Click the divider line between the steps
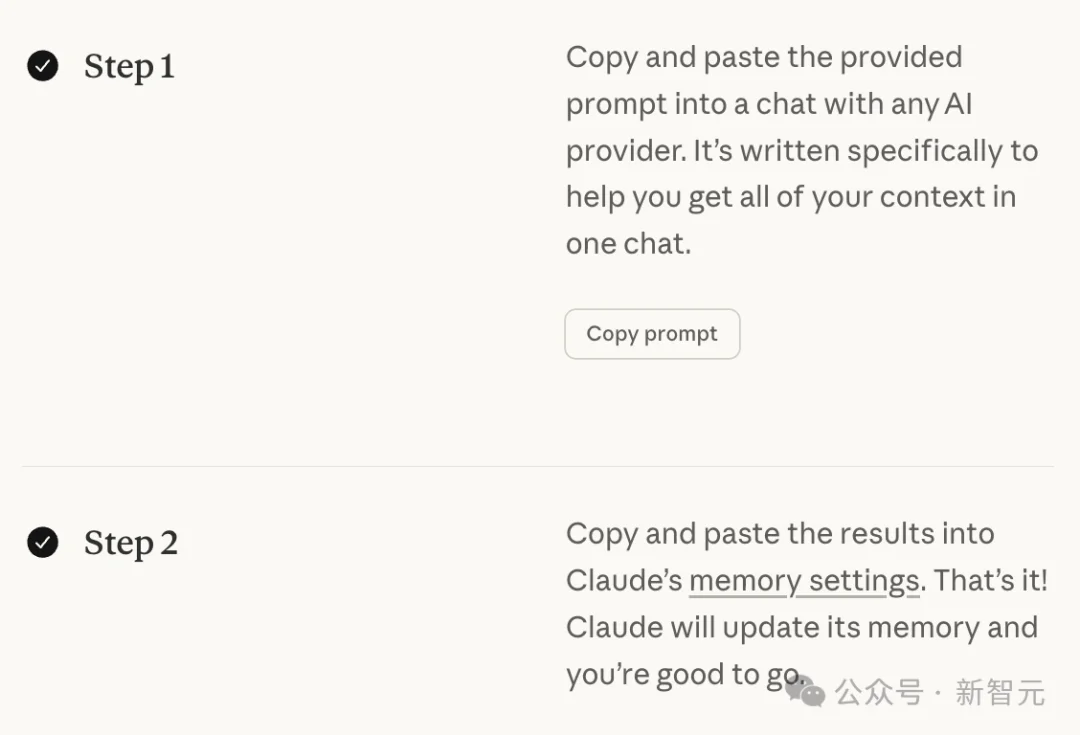The width and height of the screenshot is (1080, 735). (537, 466)
